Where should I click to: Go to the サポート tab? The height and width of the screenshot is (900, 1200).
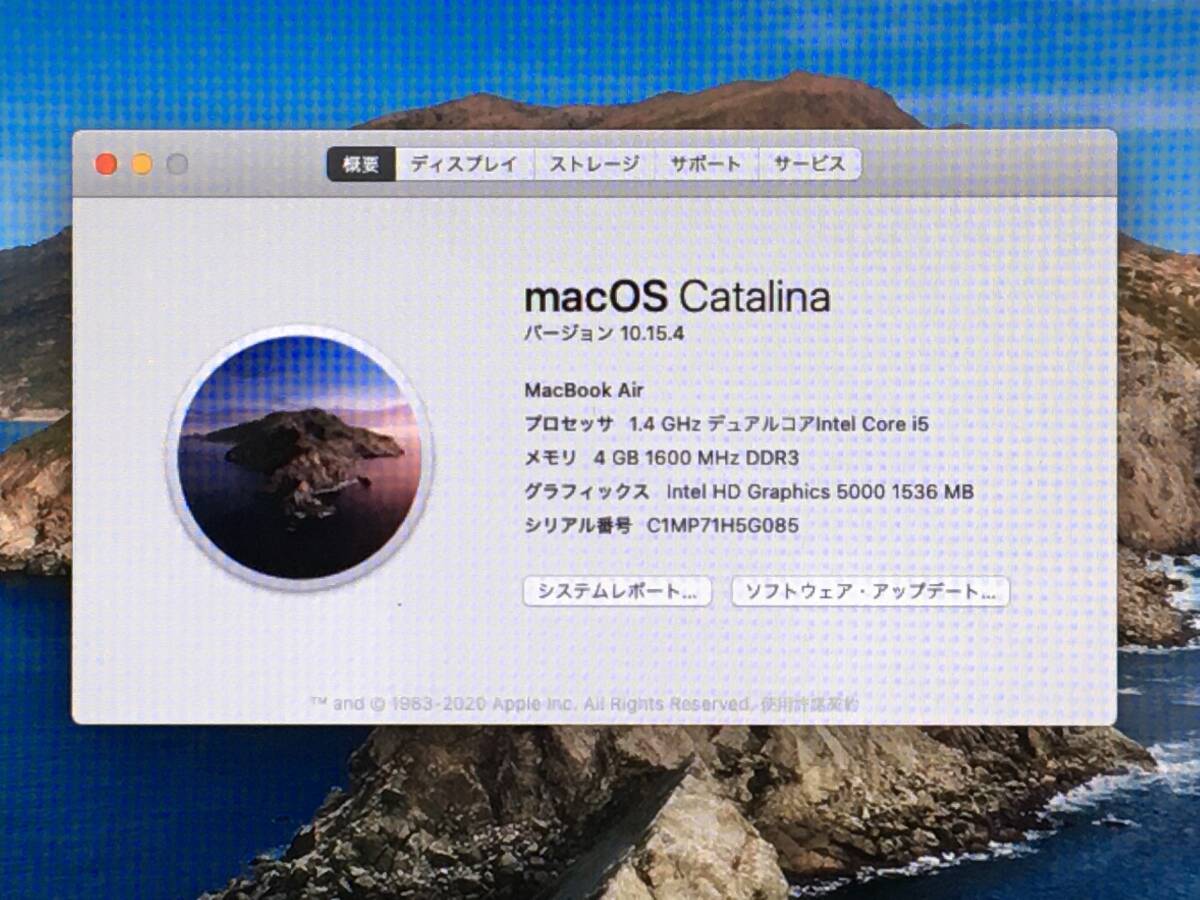coord(706,164)
